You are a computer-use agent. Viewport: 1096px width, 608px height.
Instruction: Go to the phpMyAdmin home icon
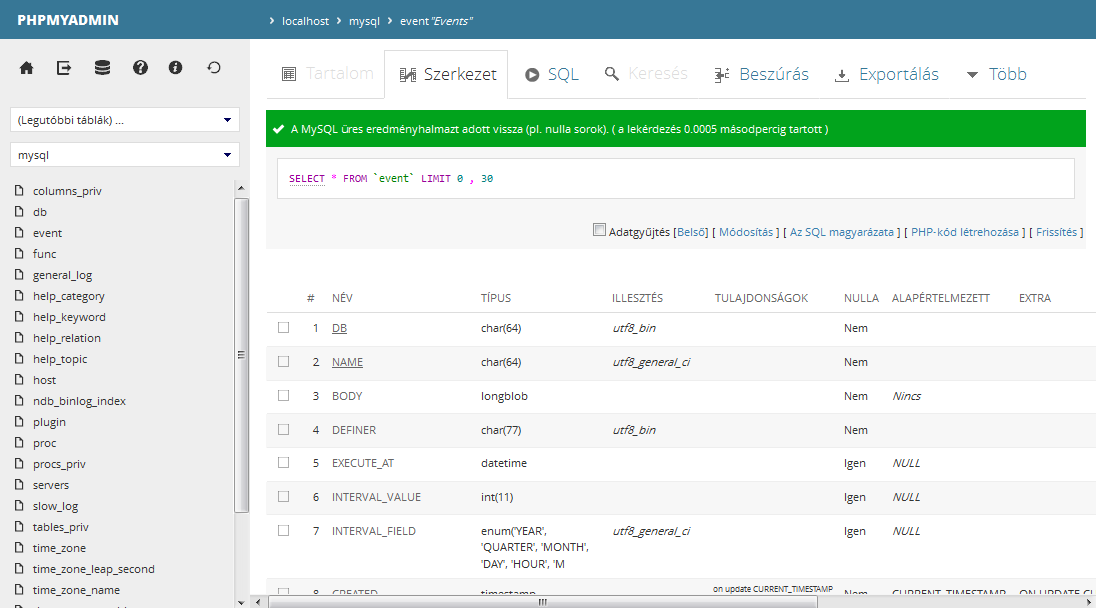pyautogui.click(x=27, y=68)
